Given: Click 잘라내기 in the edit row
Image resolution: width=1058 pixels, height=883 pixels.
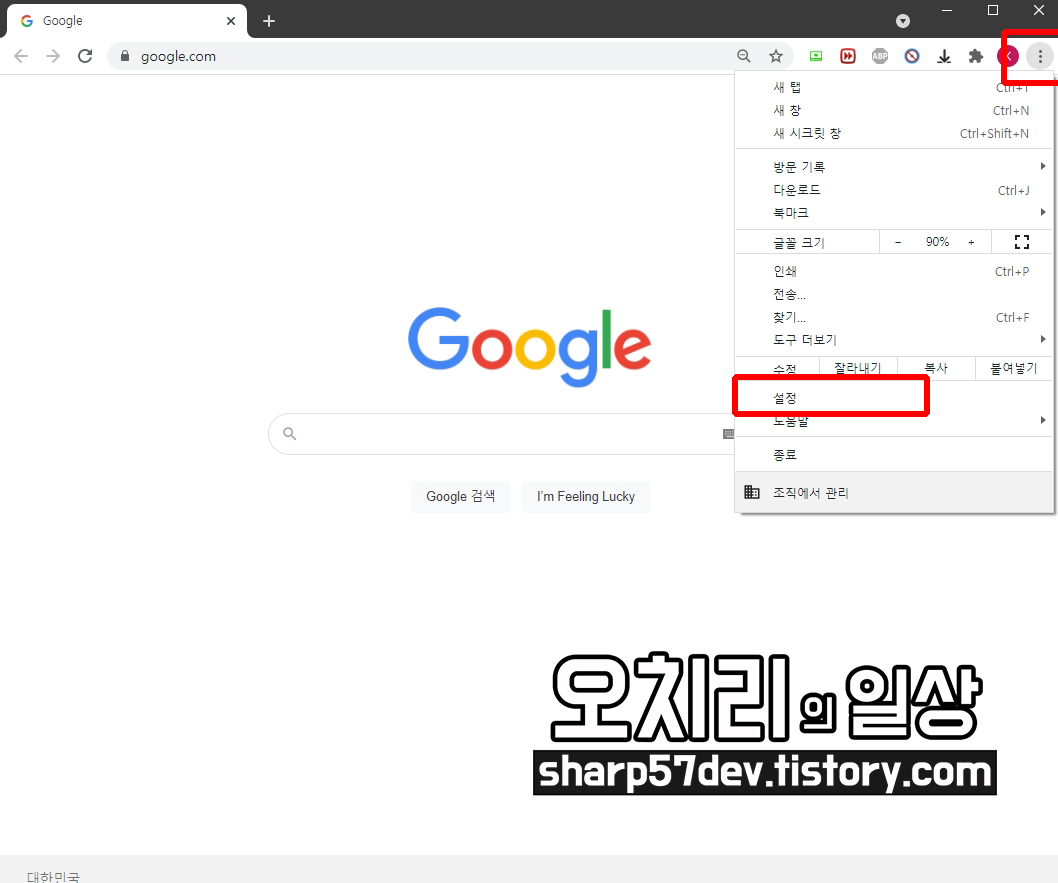Looking at the screenshot, I should 858,368.
